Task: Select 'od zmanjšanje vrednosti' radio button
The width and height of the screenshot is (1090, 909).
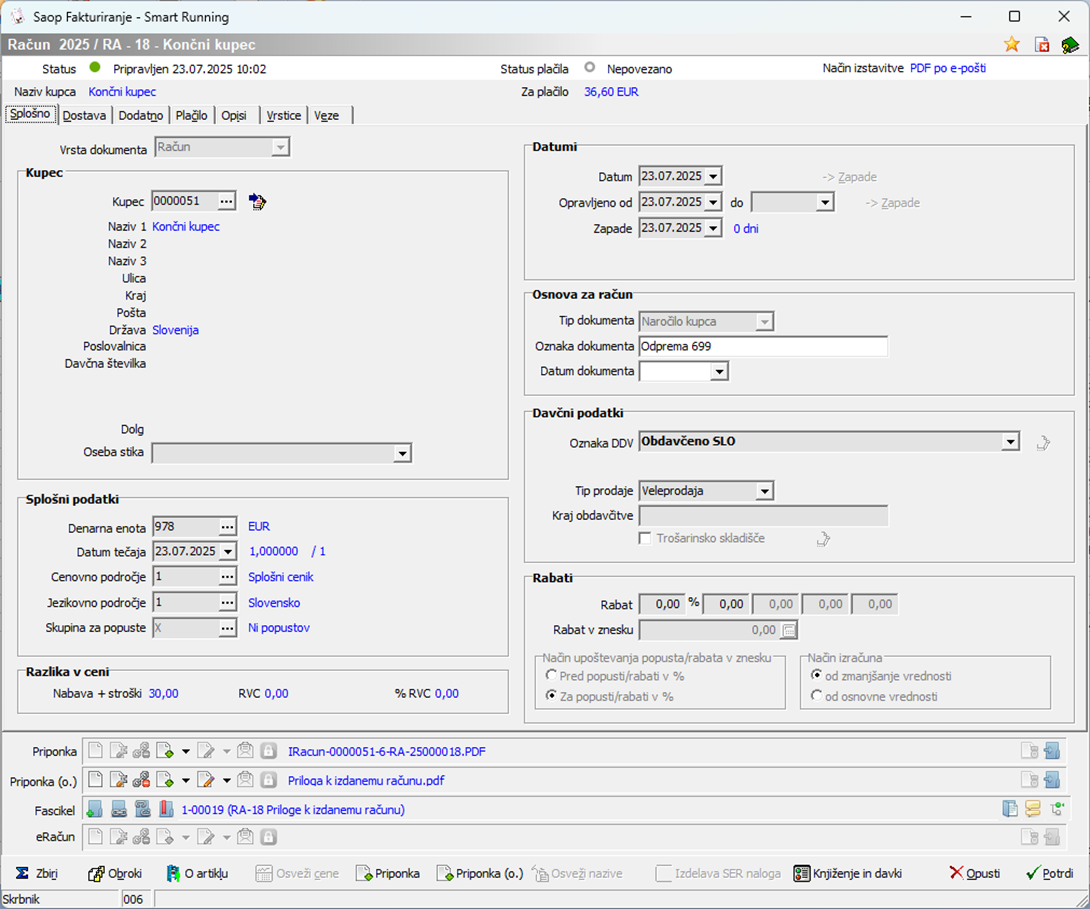Action: point(817,676)
